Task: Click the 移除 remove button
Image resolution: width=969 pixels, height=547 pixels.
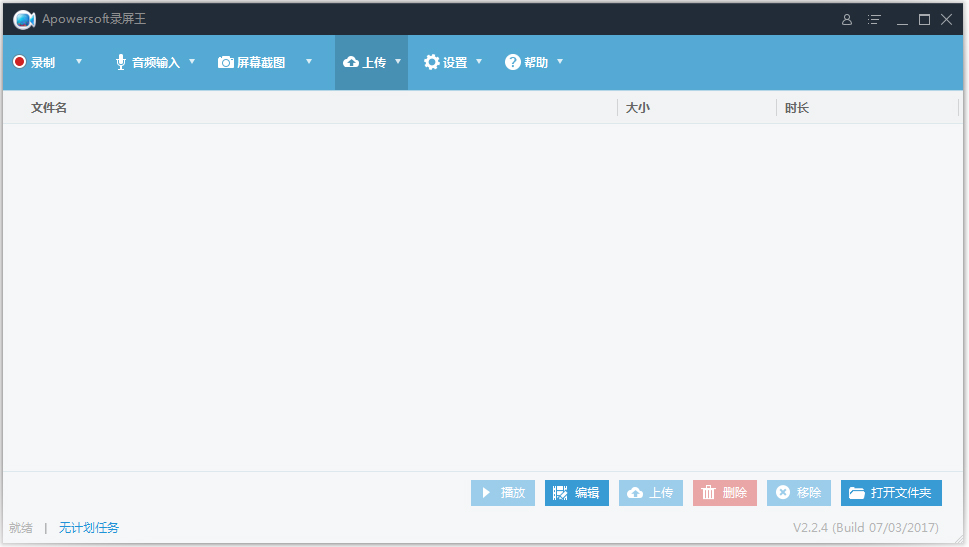Action: click(799, 493)
